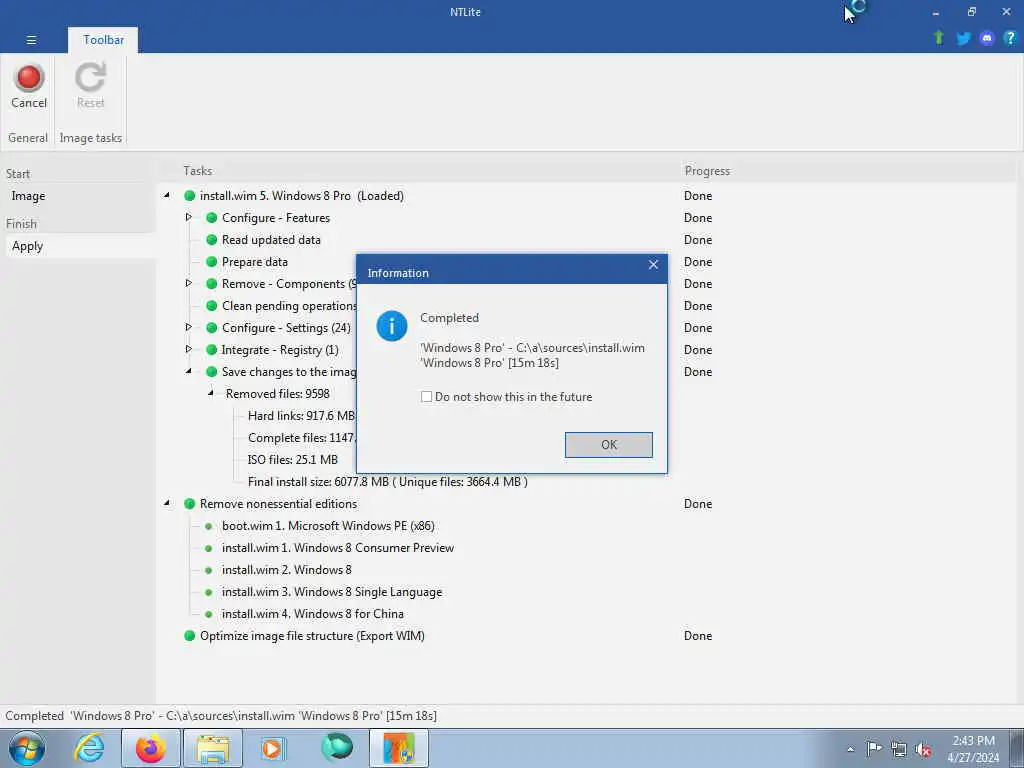This screenshot has height=768, width=1024.
Task: Click the network tray icon
Action: (899, 750)
